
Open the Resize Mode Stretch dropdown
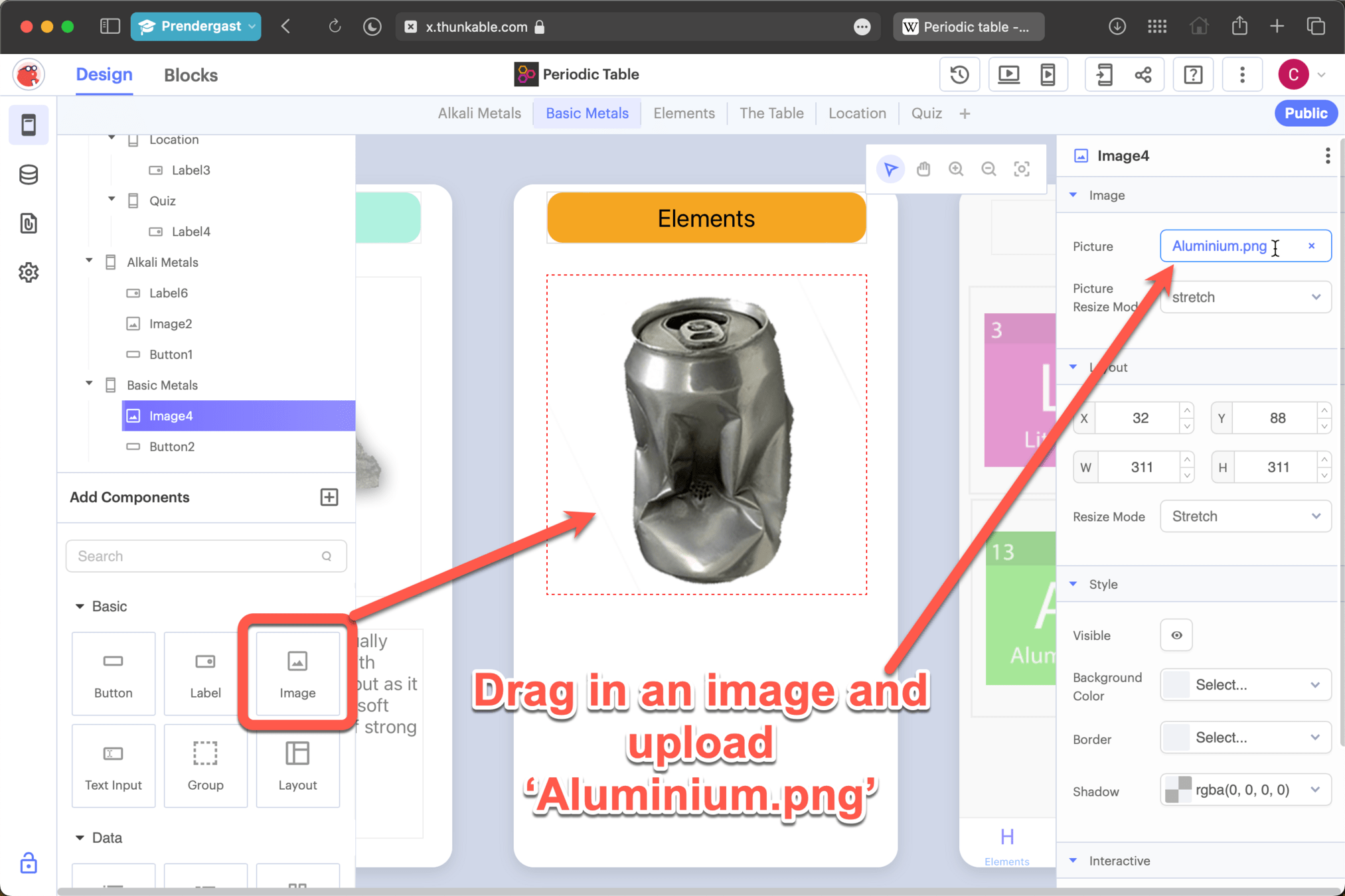tap(1245, 516)
